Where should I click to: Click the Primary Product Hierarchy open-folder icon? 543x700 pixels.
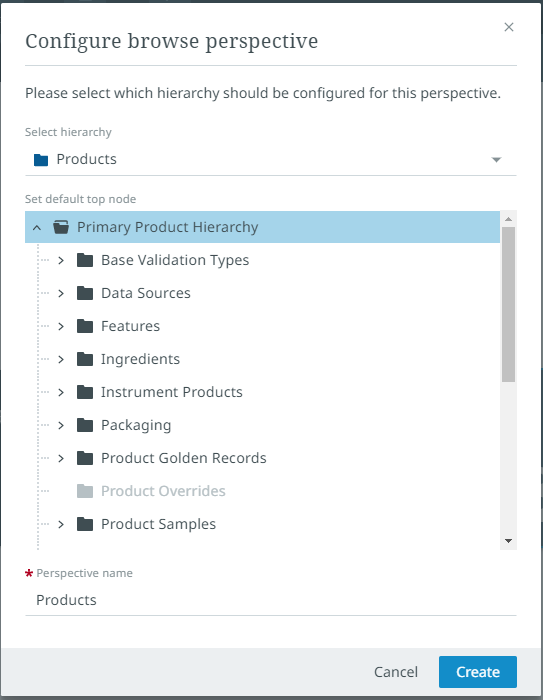(61, 227)
